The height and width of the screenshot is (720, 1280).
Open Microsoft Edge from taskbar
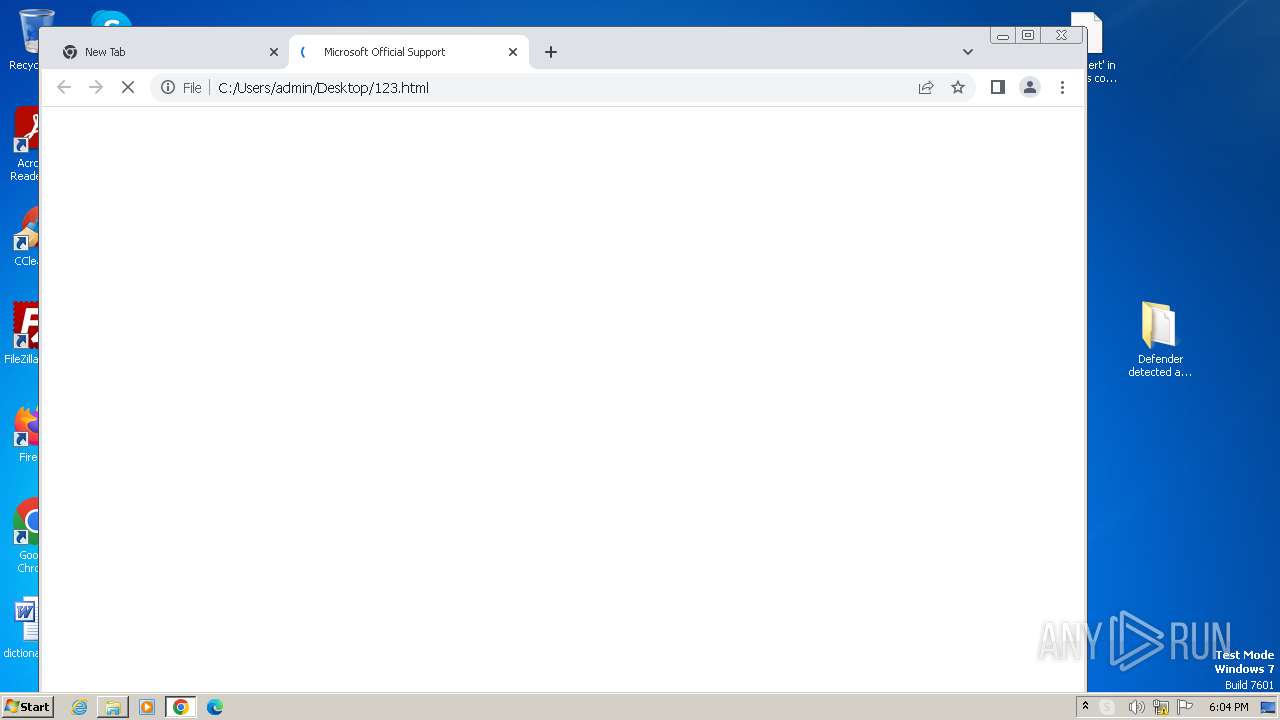215,707
